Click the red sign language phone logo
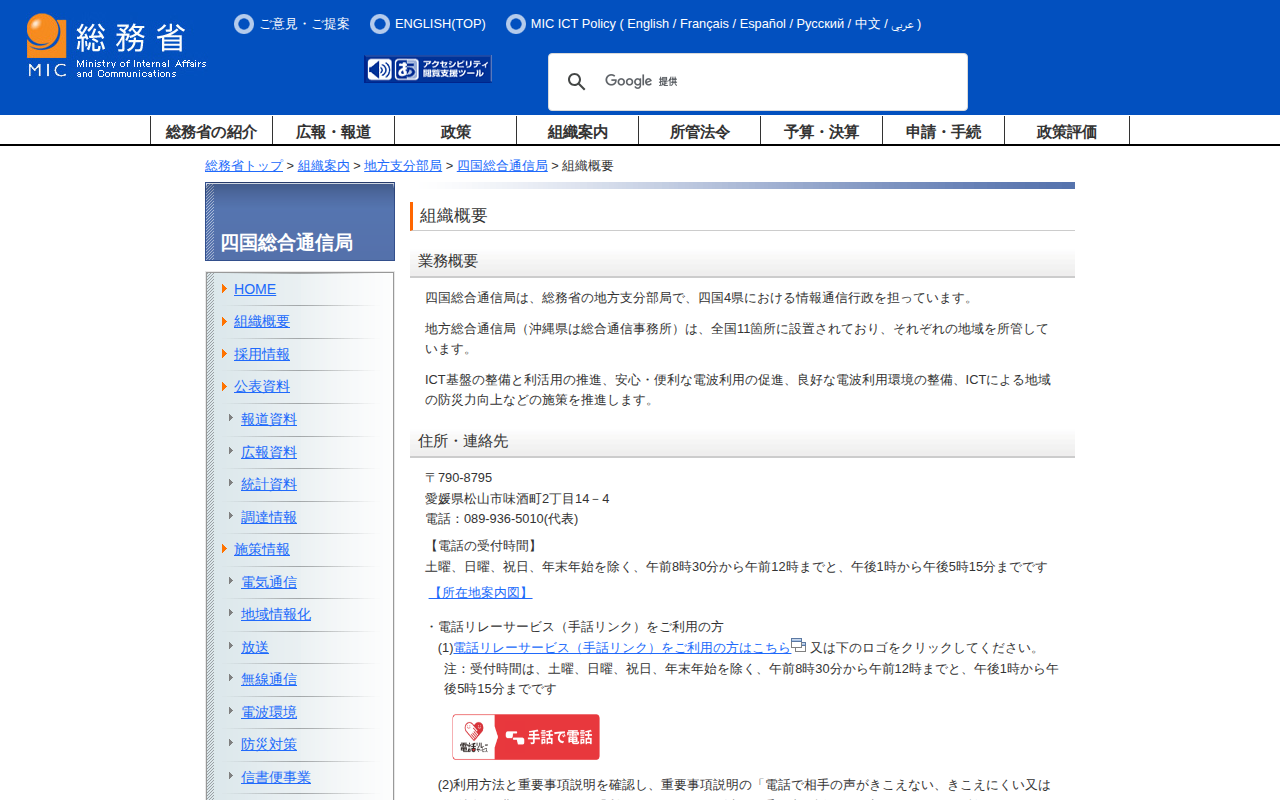 click(x=526, y=737)
